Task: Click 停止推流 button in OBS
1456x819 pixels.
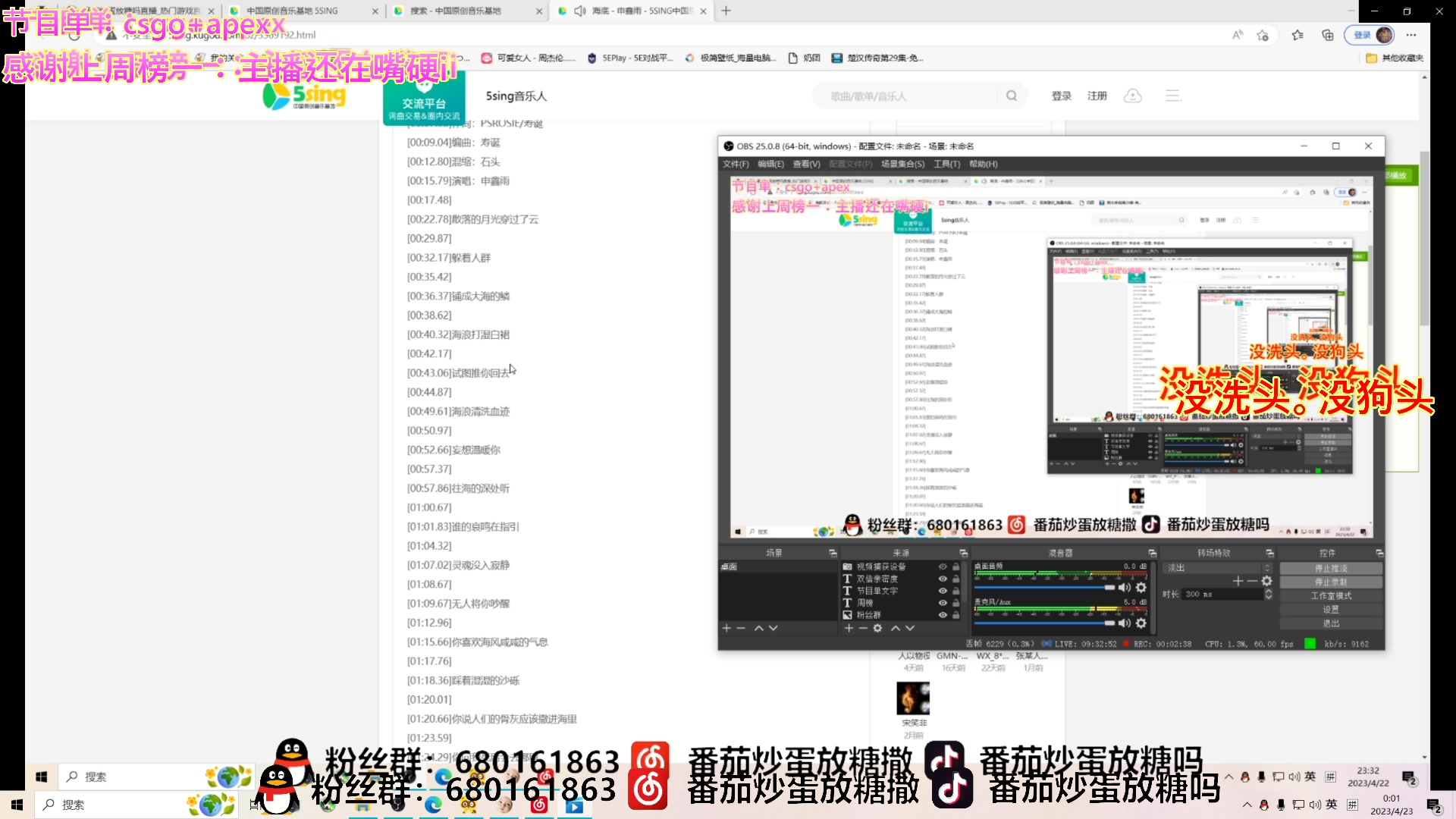Action: 1331,568
